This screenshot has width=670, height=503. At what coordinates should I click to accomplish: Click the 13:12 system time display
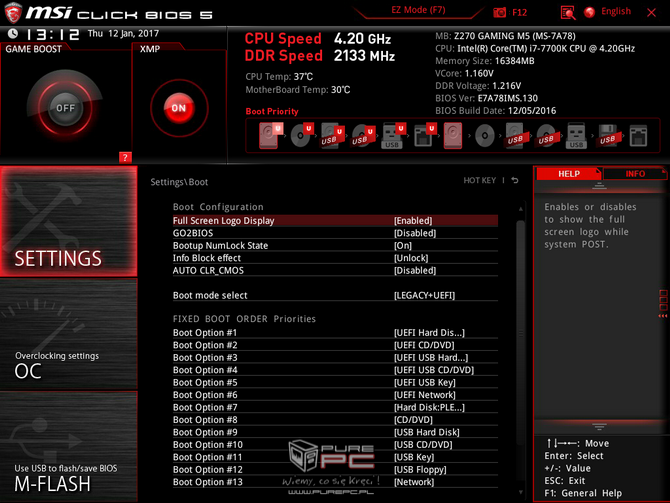pos(53,34)
